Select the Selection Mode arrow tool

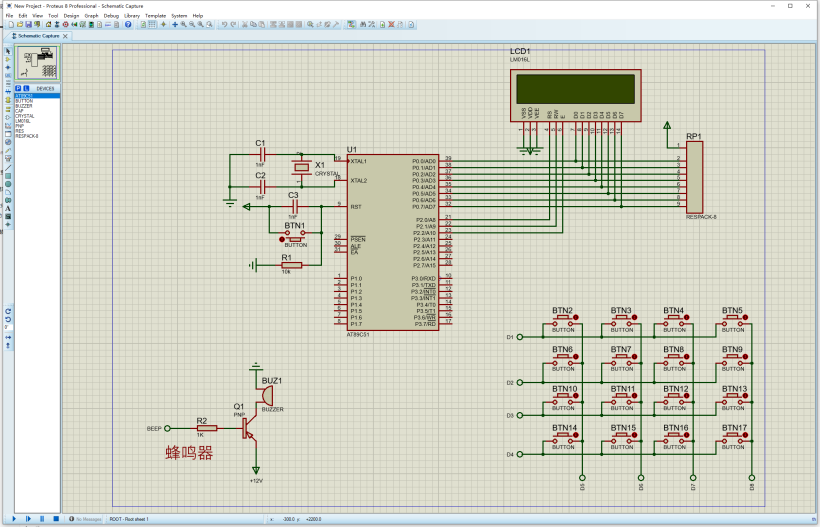point(8,49)
